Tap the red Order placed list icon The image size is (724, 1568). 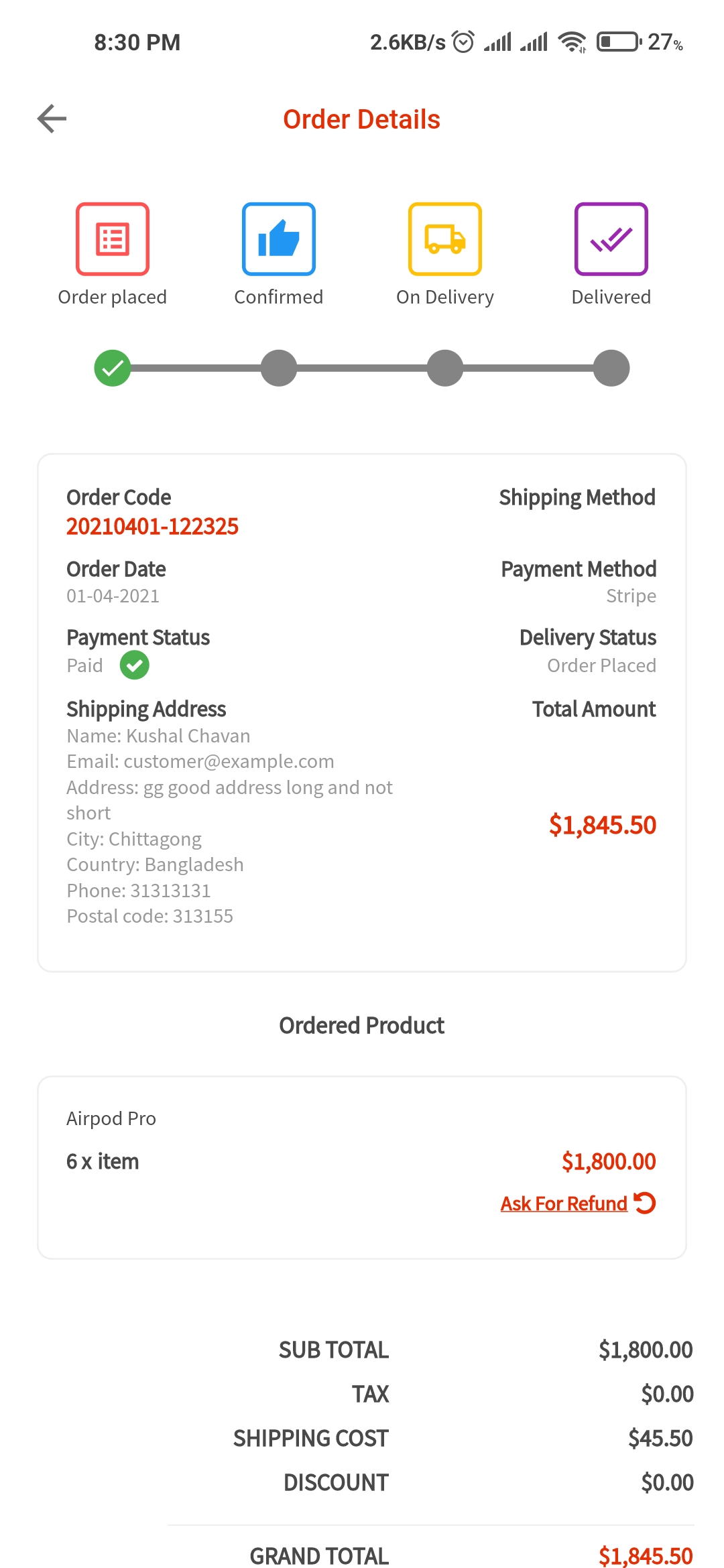[x=113, y=239]
